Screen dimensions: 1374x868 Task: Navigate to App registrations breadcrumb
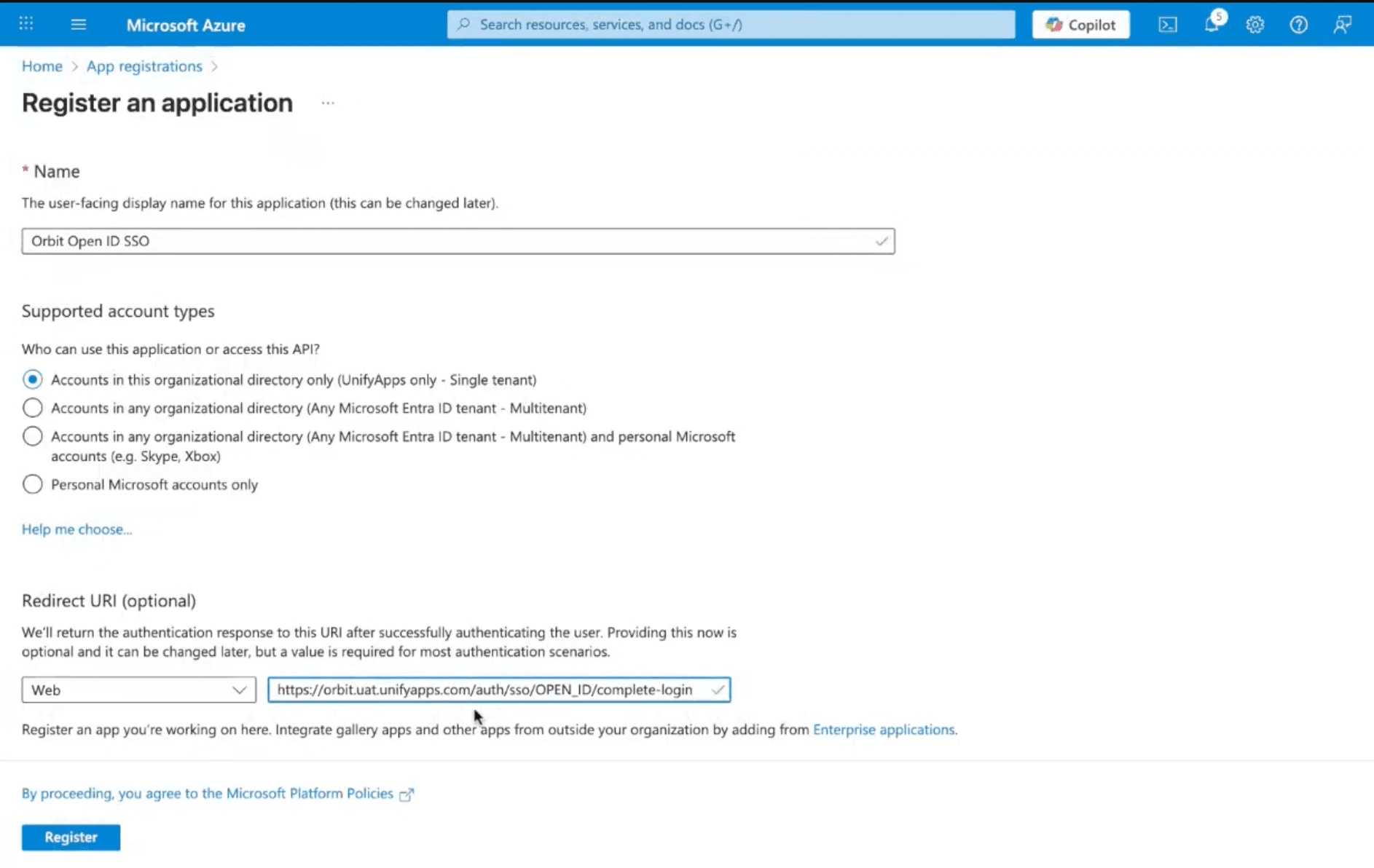pyautogui.click(x=144, y=66)
